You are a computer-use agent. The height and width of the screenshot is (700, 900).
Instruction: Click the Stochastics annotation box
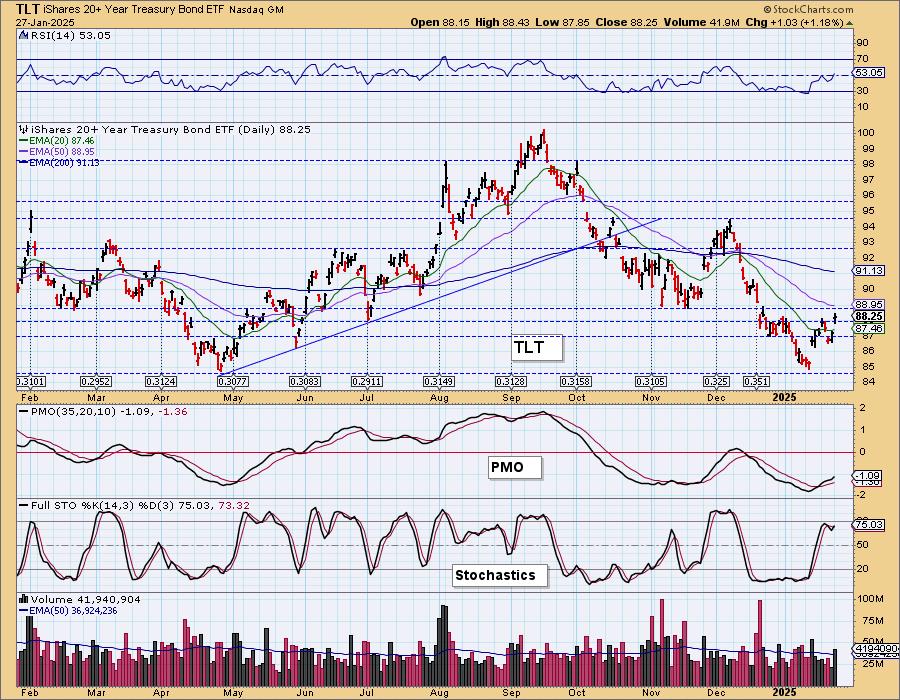[499, 575]
